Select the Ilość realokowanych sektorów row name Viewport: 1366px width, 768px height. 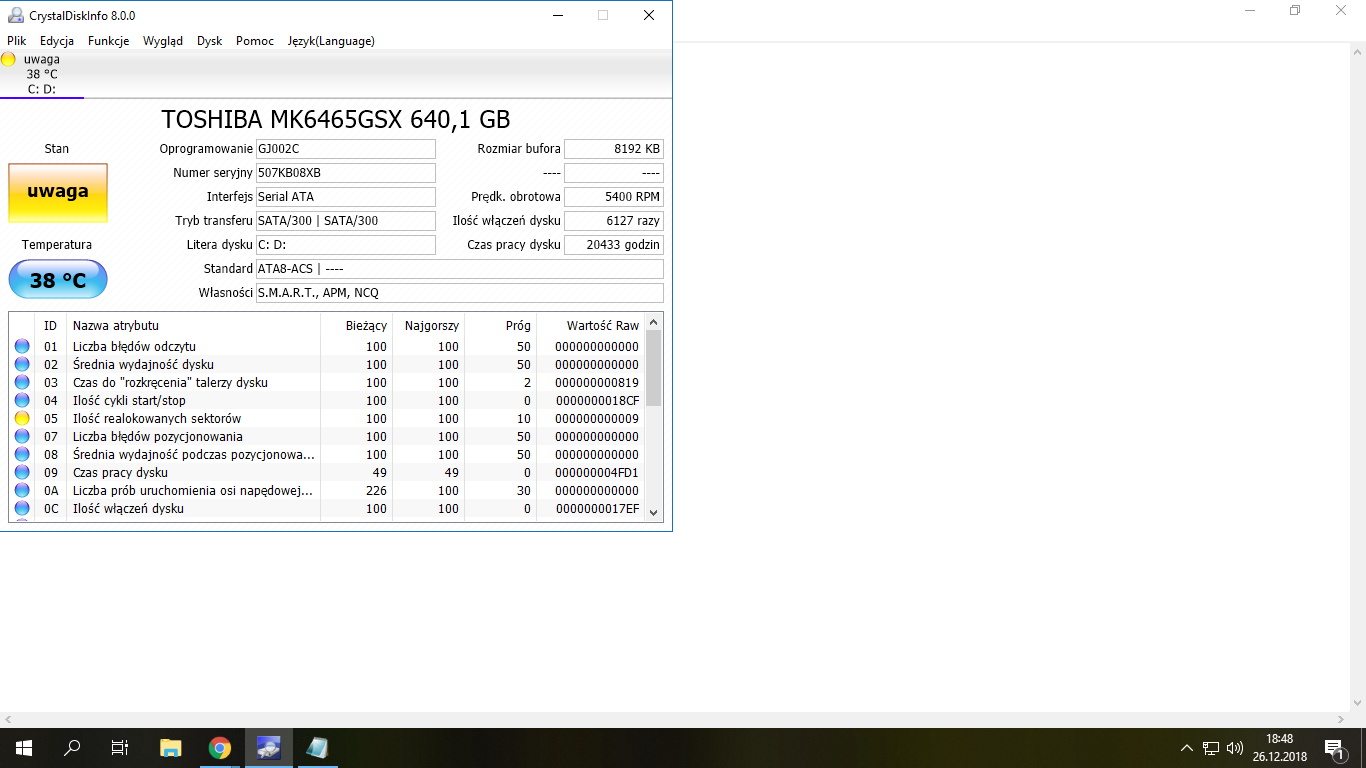tap(157, 419)
